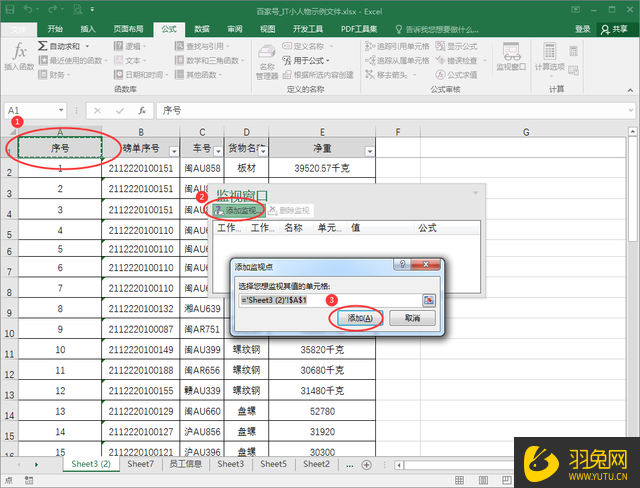Screen dimensions: 640x488
Task: Click the 取消 Cancel button in the dialog
Action: (412, 318)
